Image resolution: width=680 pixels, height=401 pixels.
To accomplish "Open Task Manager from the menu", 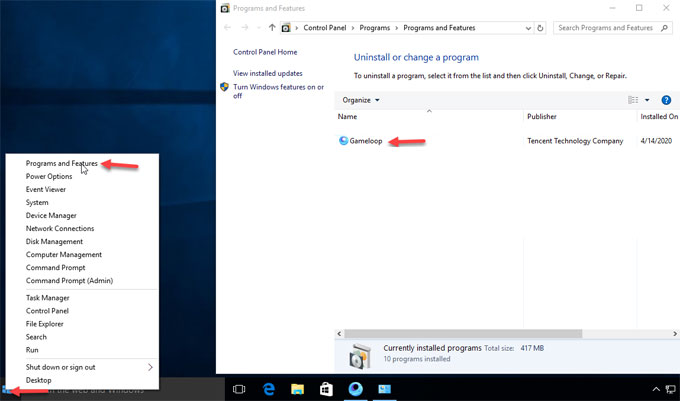I will tap(47, 298).
